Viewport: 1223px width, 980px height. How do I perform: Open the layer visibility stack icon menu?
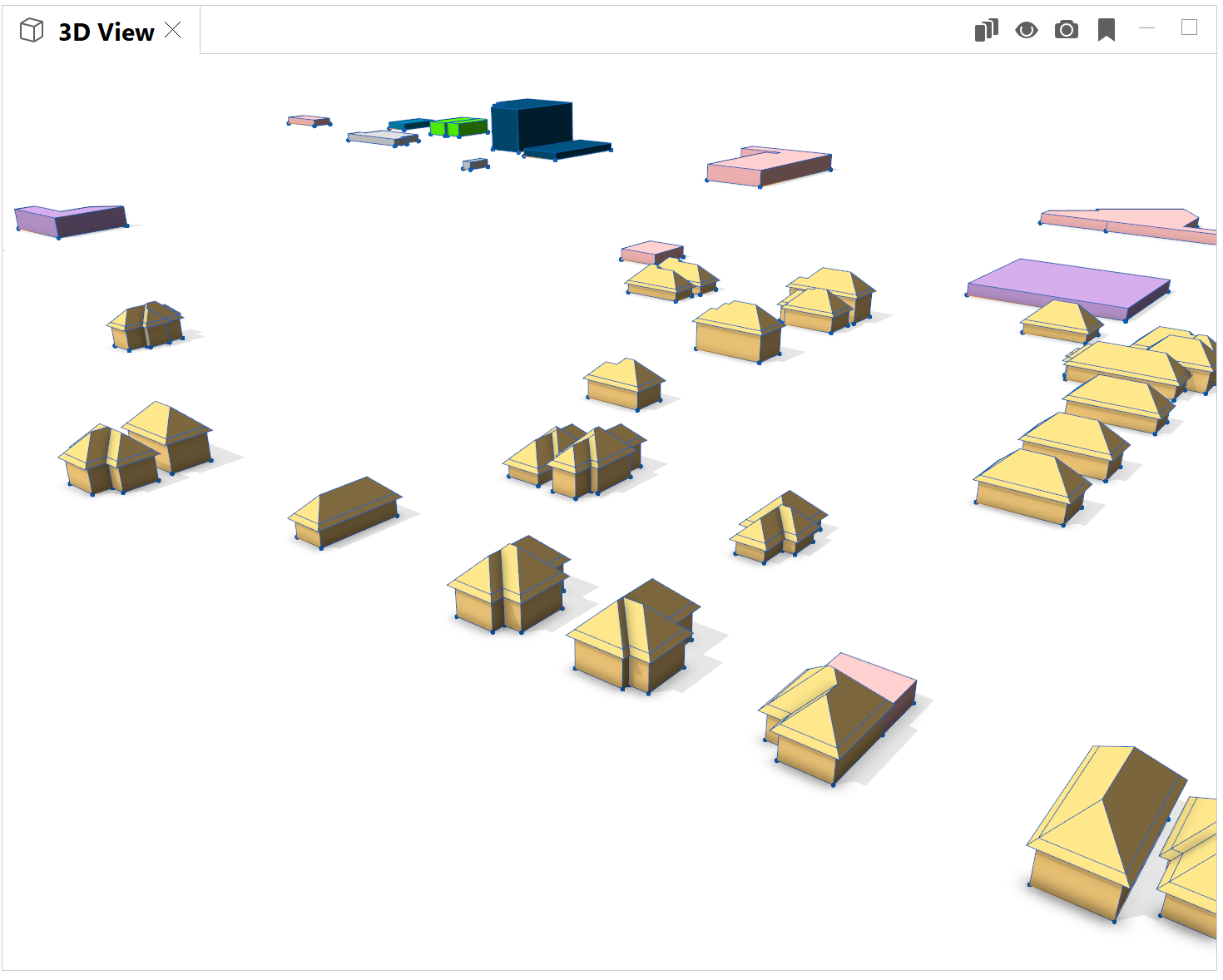986,31
